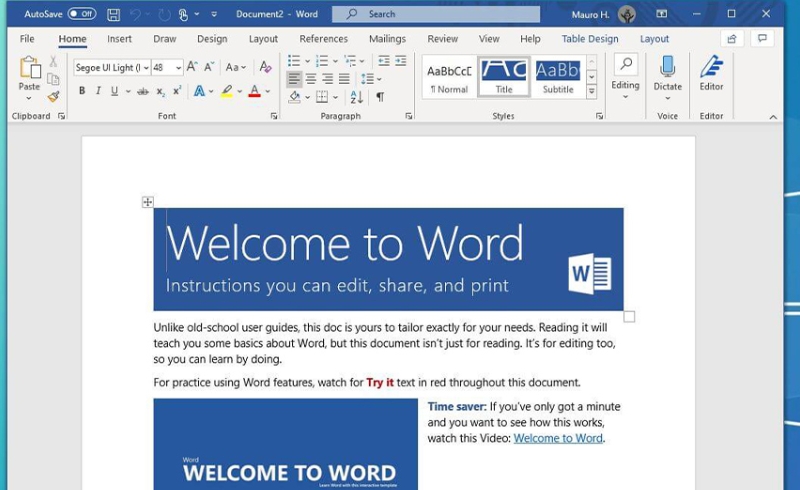This screenshot has width=800, height=490.
Task: Open Font dialog launcher
Action: pos(274,116)
